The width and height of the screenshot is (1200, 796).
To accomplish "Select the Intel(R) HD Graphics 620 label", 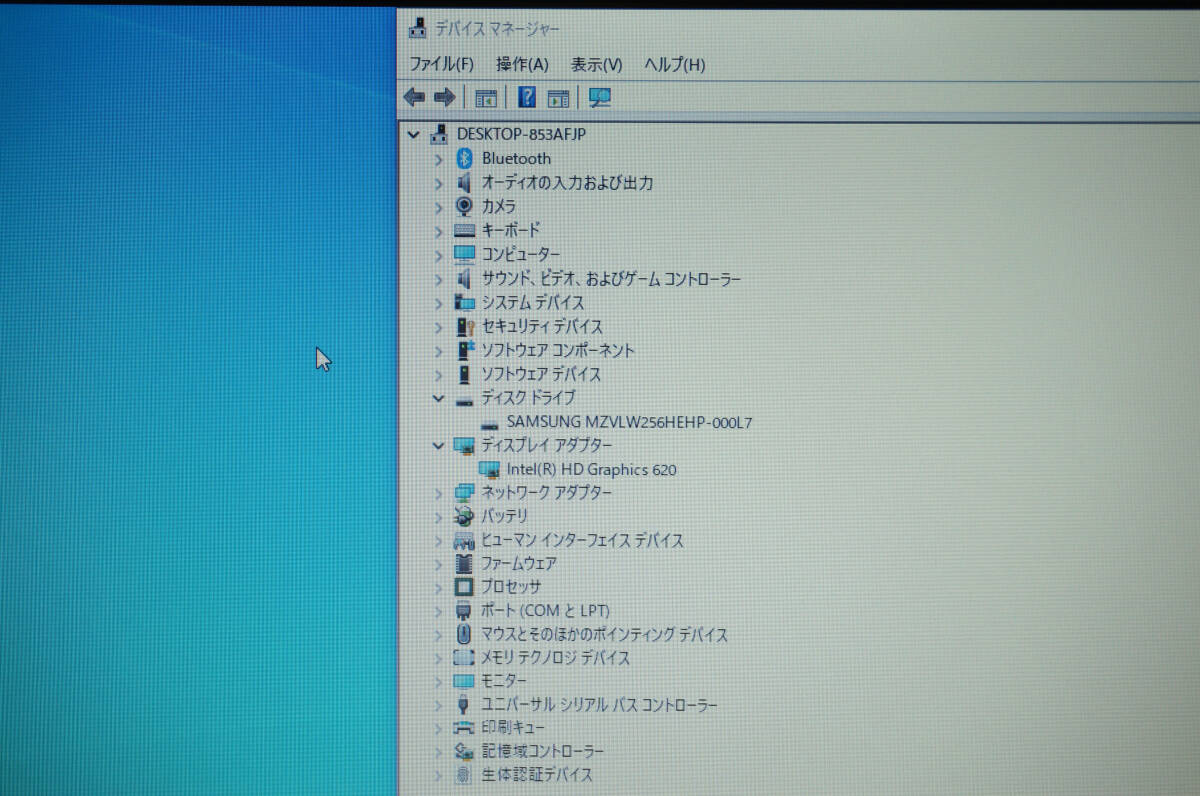I will 592,469.
